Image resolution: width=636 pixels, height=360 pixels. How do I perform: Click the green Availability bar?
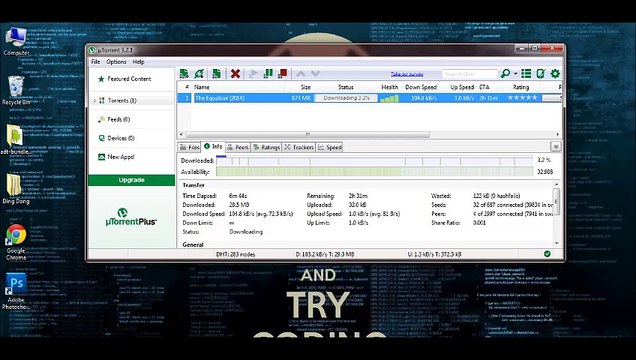[374, 171]
